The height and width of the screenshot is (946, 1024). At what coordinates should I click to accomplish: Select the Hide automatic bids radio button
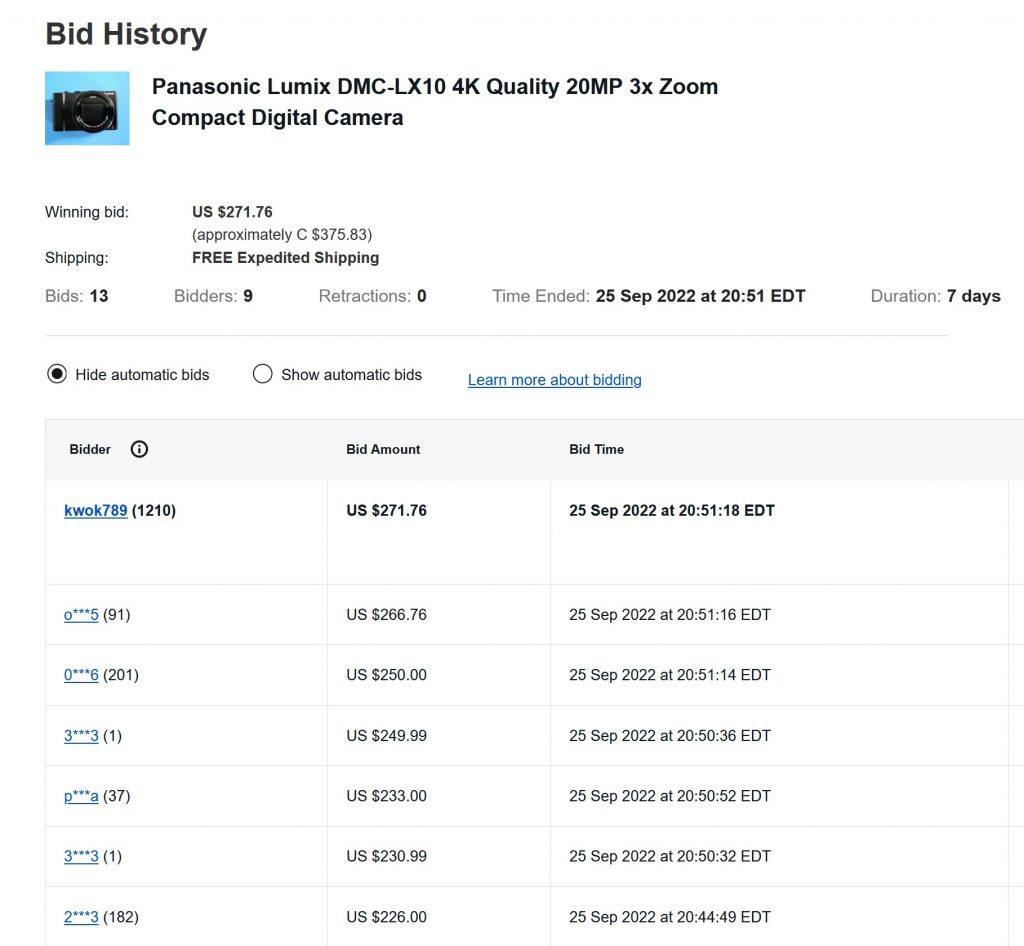tap(57, 375)
